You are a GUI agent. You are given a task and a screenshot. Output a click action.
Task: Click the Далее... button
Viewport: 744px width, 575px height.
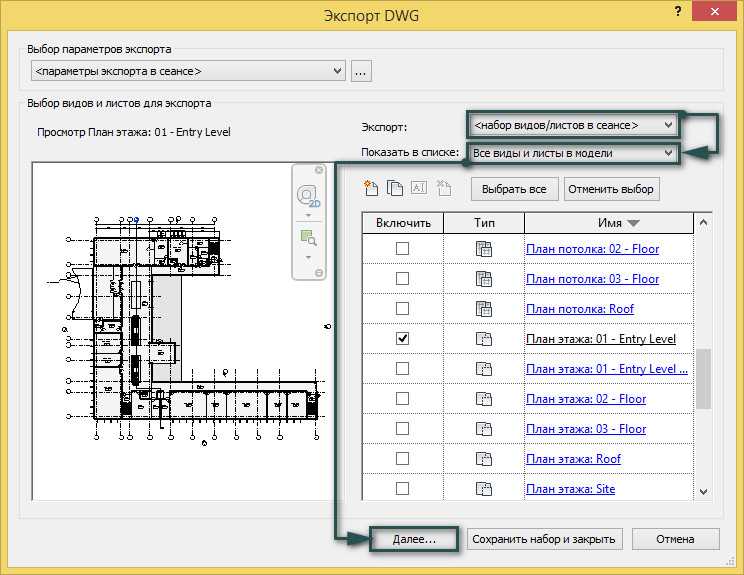pos(414,539)
